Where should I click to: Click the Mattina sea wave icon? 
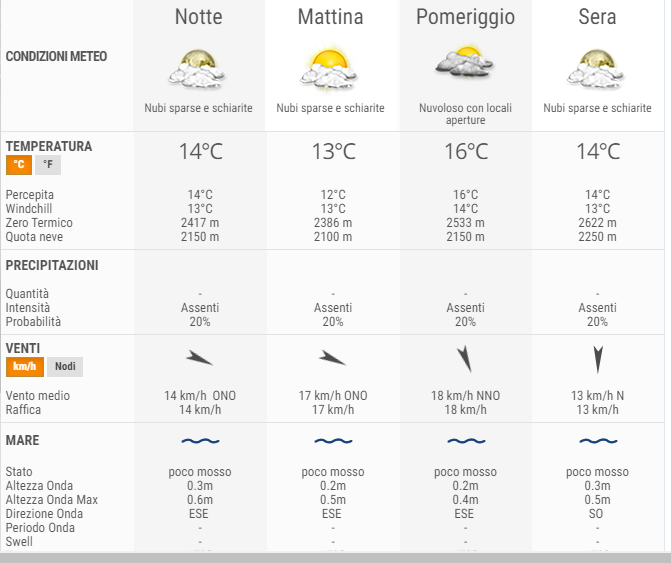[333, 441]
